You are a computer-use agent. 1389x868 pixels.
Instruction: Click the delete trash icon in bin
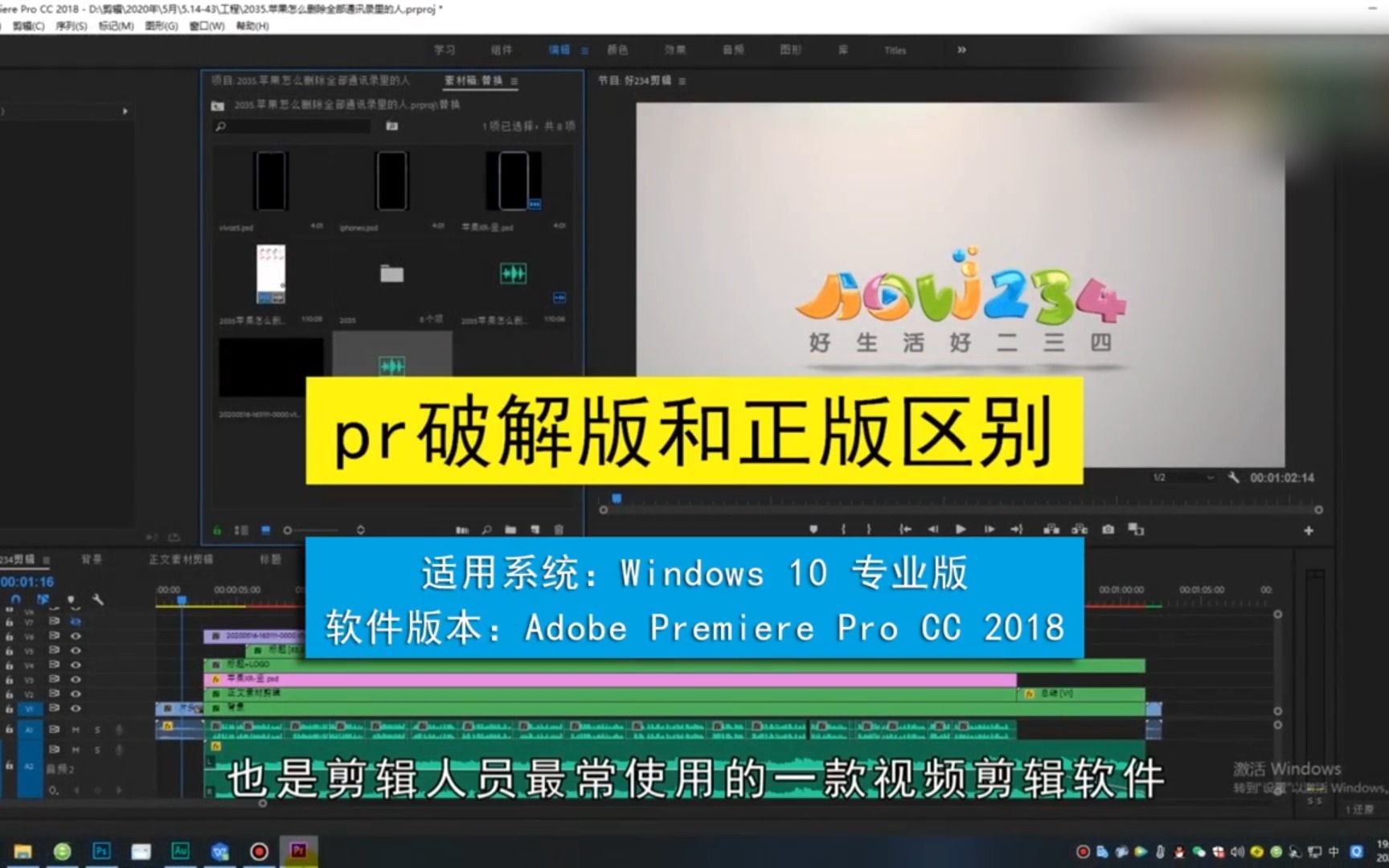559,530
